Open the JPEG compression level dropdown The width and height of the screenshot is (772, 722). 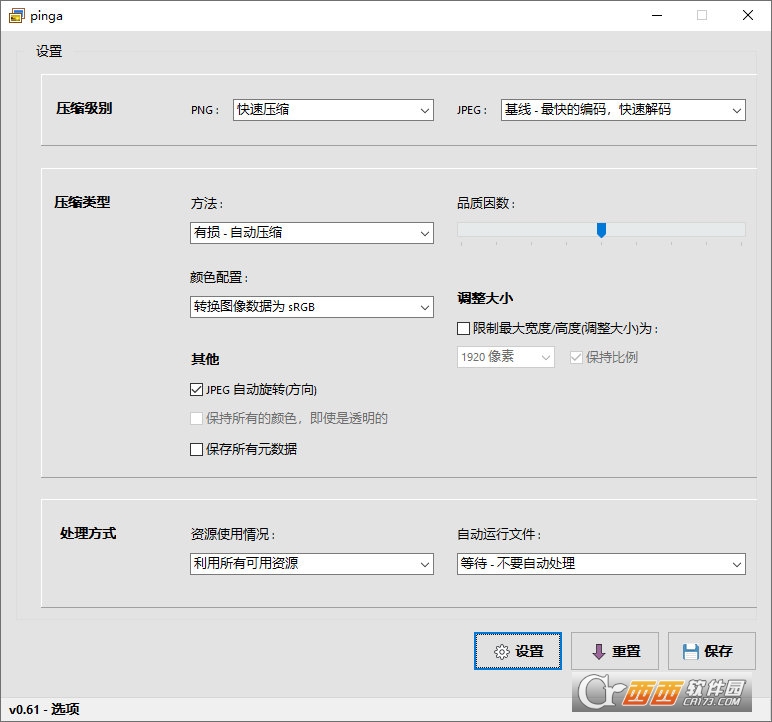point(623,110)
